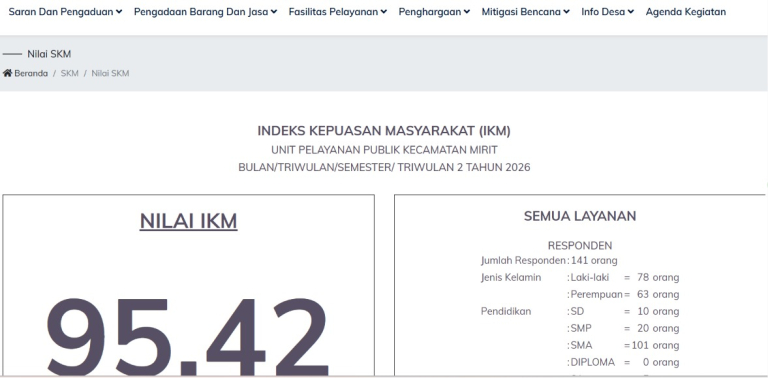
Task: Click the Nilai SKM page title
Action: [49, 54]
